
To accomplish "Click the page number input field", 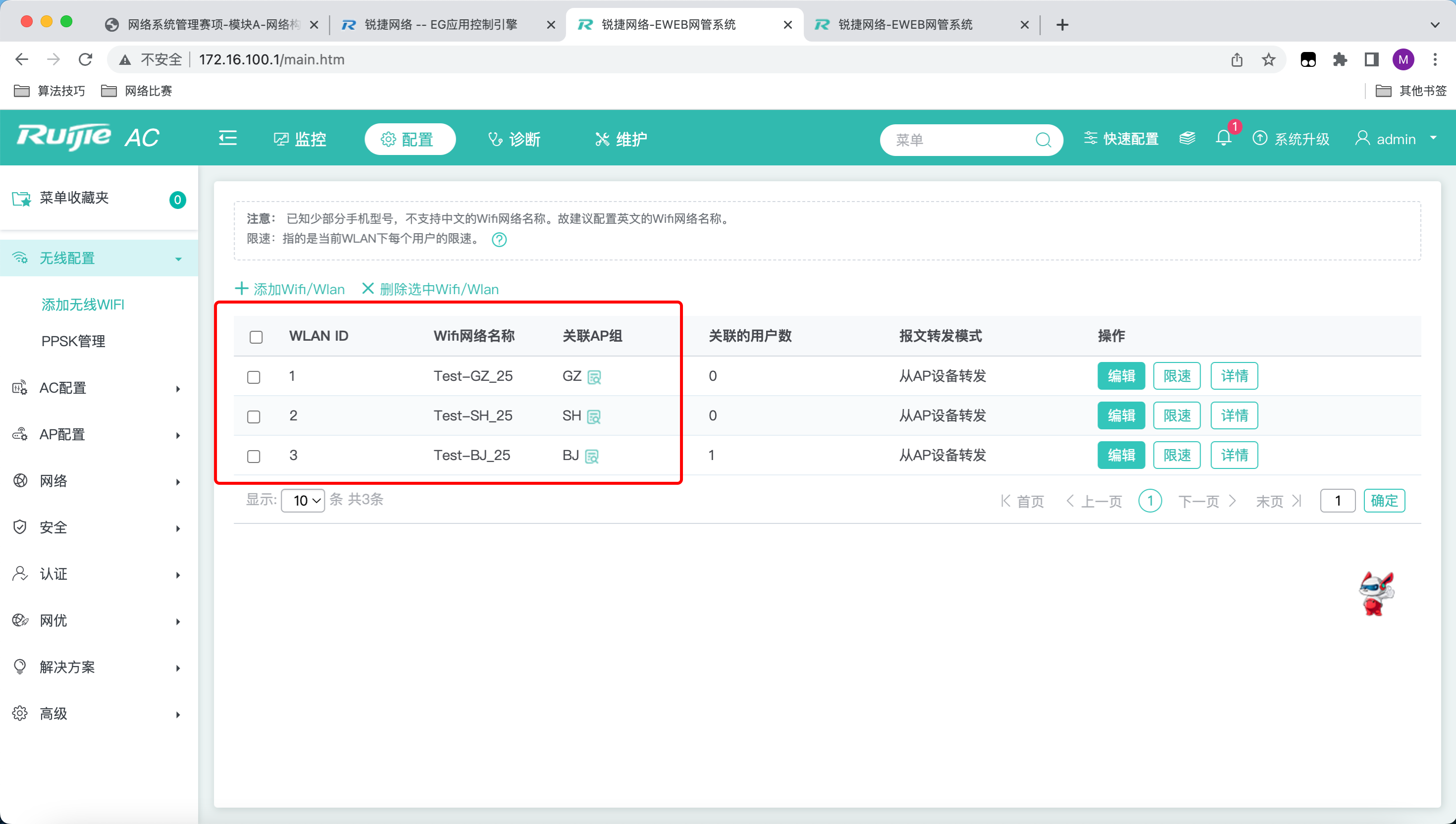I will point(1337,500).
